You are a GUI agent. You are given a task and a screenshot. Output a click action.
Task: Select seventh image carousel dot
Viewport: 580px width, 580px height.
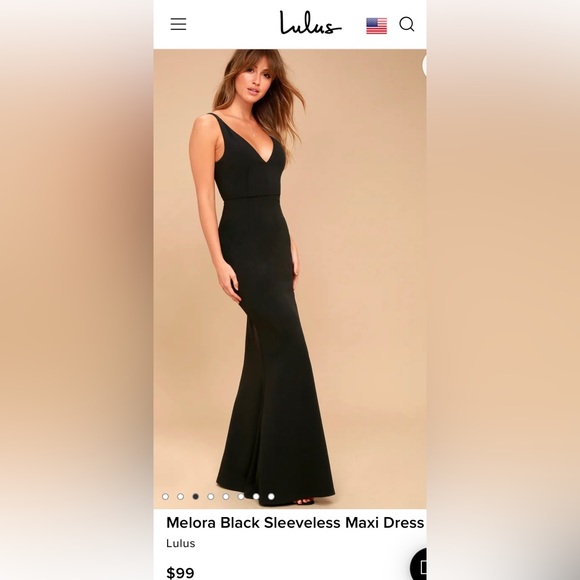pyautogui.click(x=256, y=496)
